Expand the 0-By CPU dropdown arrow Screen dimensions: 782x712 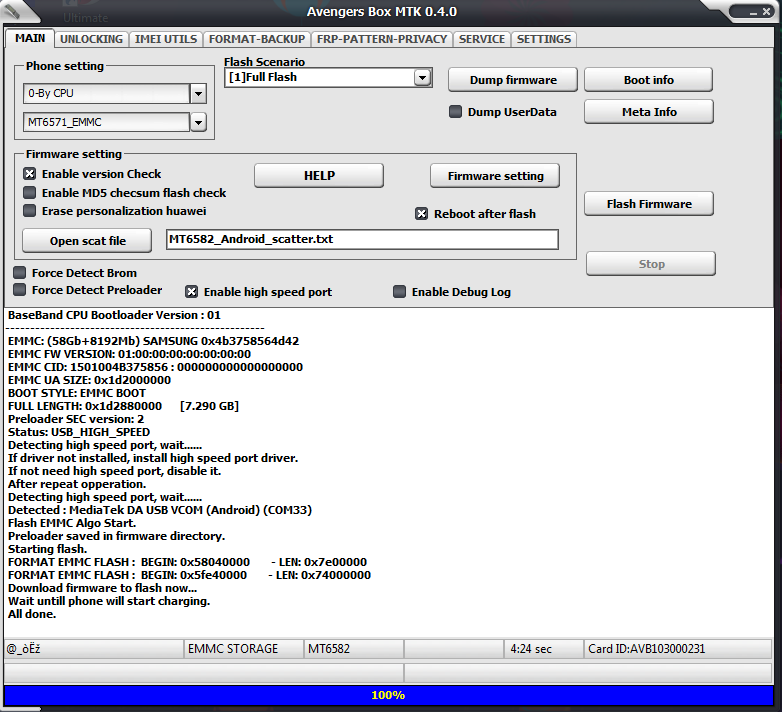pyautogui.click(x=198, y=93)
